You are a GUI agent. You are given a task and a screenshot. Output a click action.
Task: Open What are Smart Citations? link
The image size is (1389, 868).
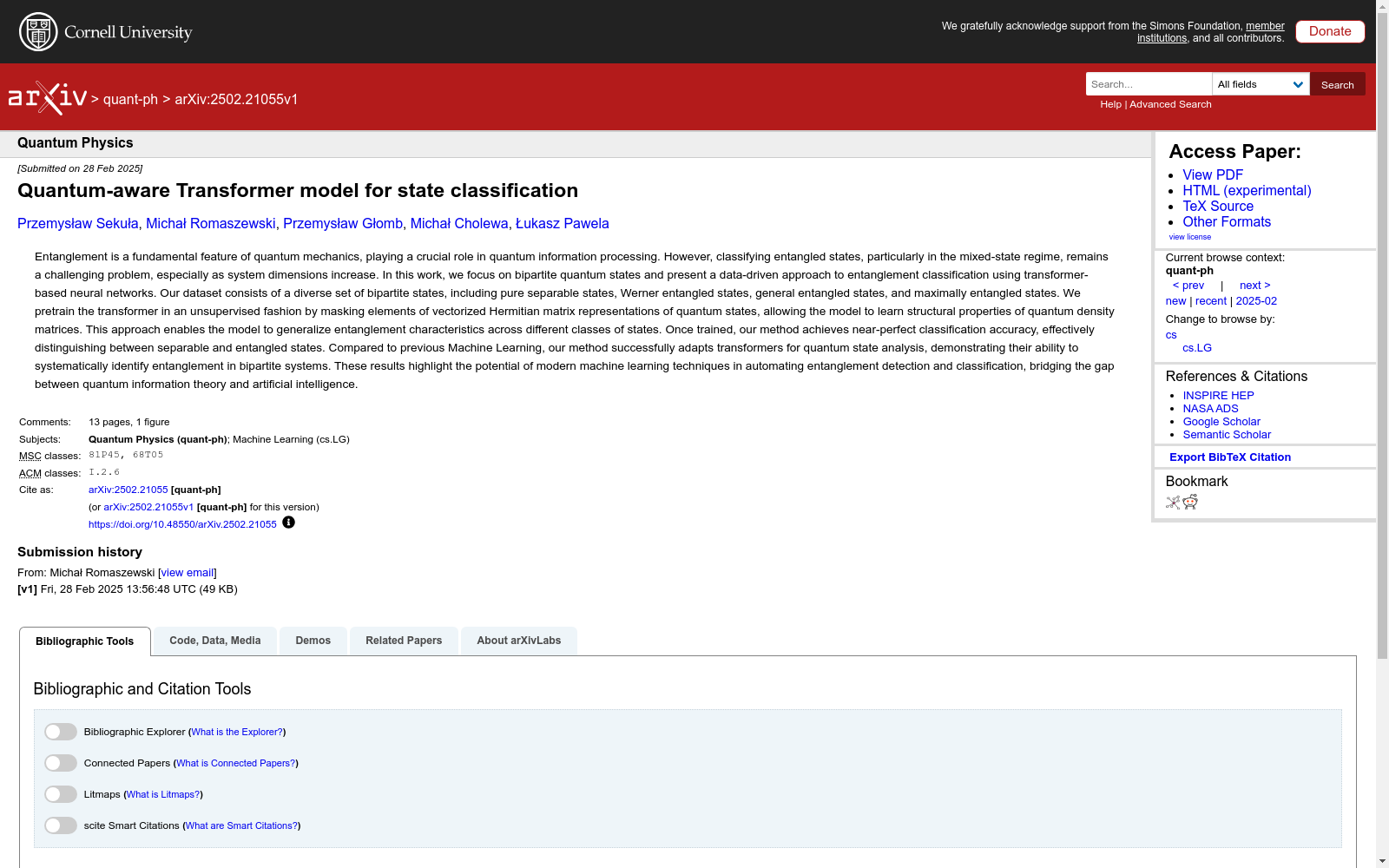(241, 826)
